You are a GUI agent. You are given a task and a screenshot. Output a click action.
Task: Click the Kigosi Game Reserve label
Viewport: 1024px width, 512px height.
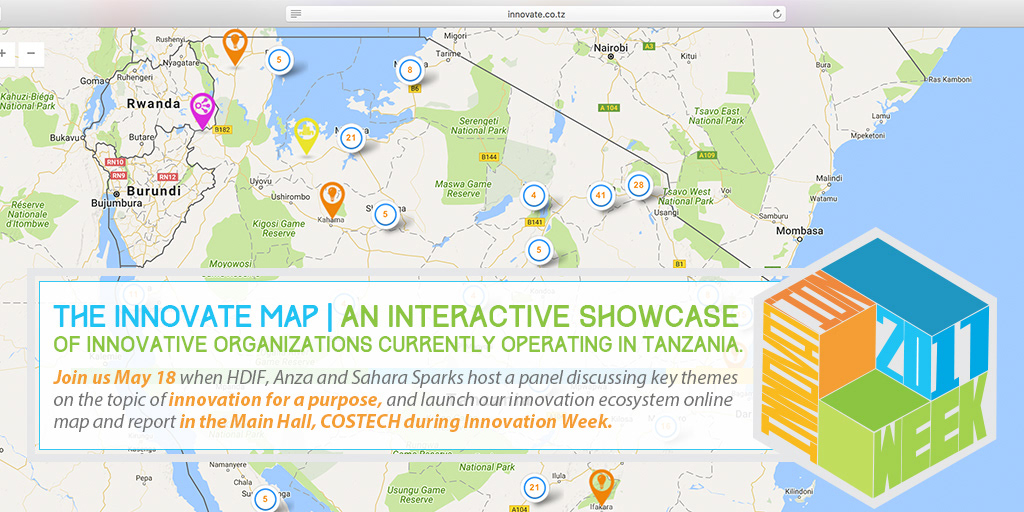tap(280, 229)
